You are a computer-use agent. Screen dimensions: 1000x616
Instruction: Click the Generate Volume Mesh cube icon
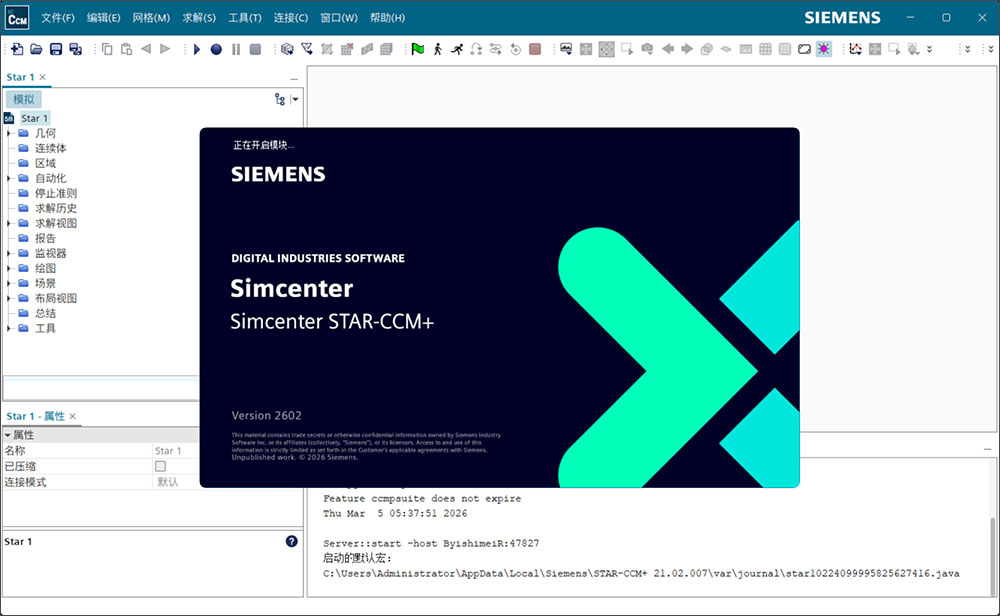386,49
